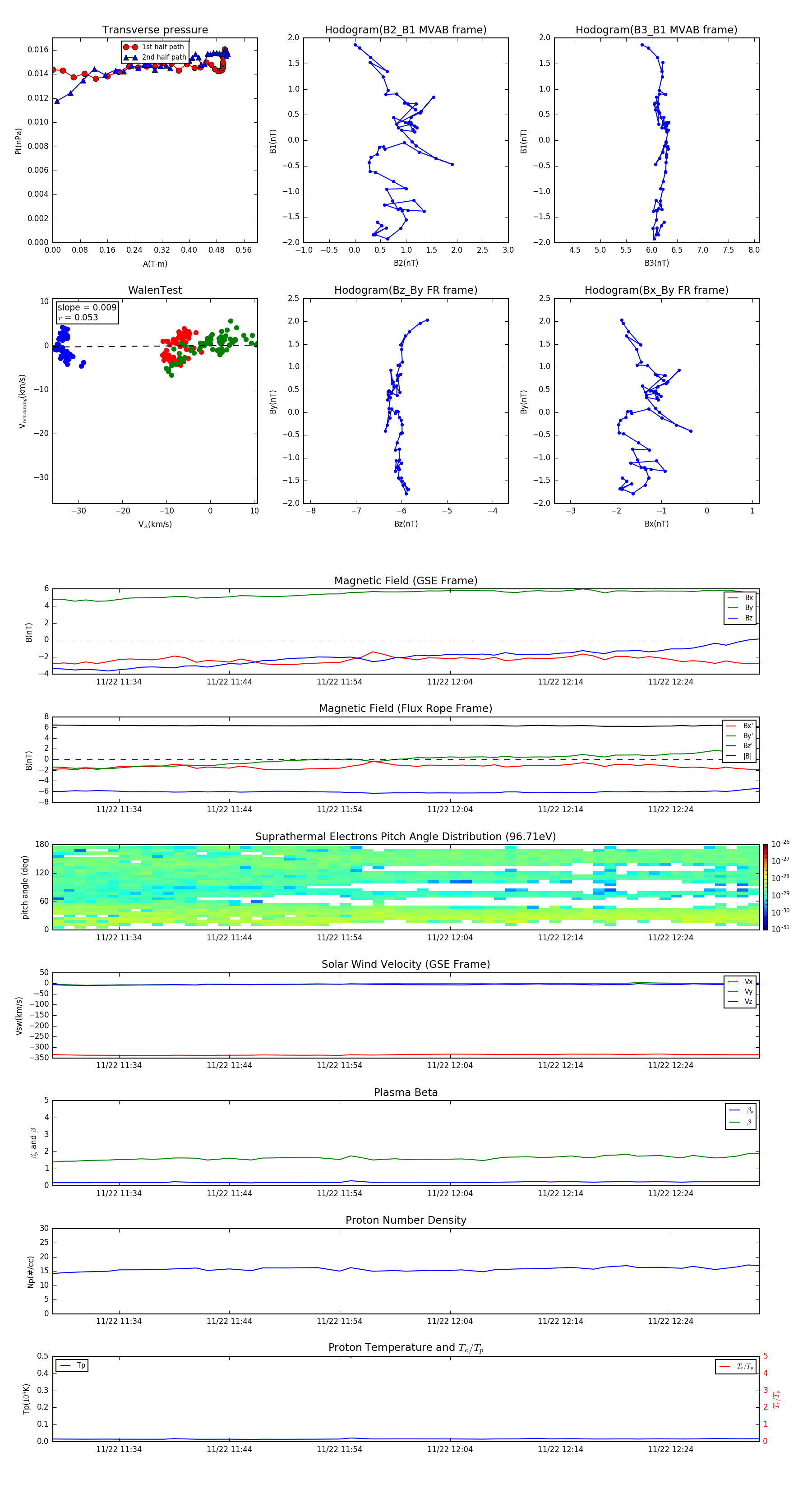The width and height of the screenshot is (812, 1489).
Task: Select the "2nd half path" legend entry
Action: (x=155, y=57)
